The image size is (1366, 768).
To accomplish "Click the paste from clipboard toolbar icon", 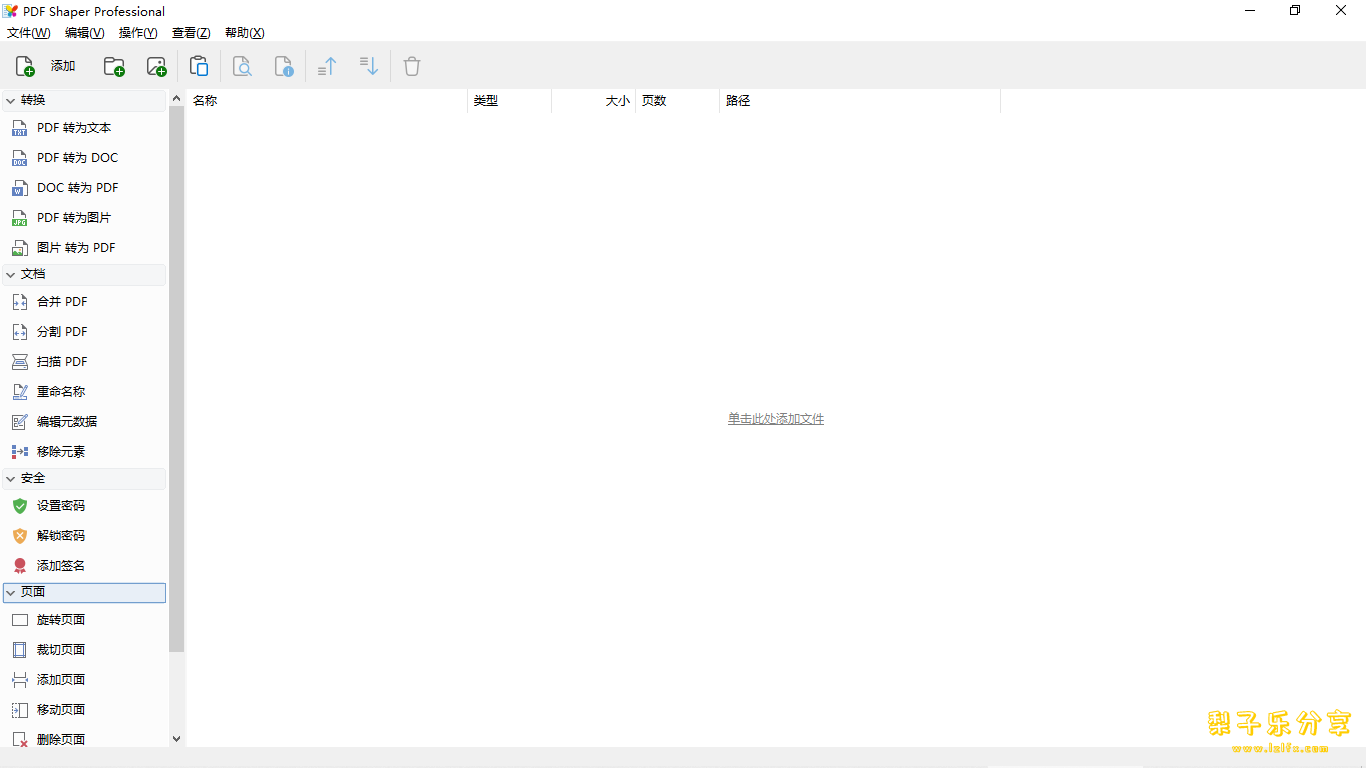I will click(x=199, y=66).
